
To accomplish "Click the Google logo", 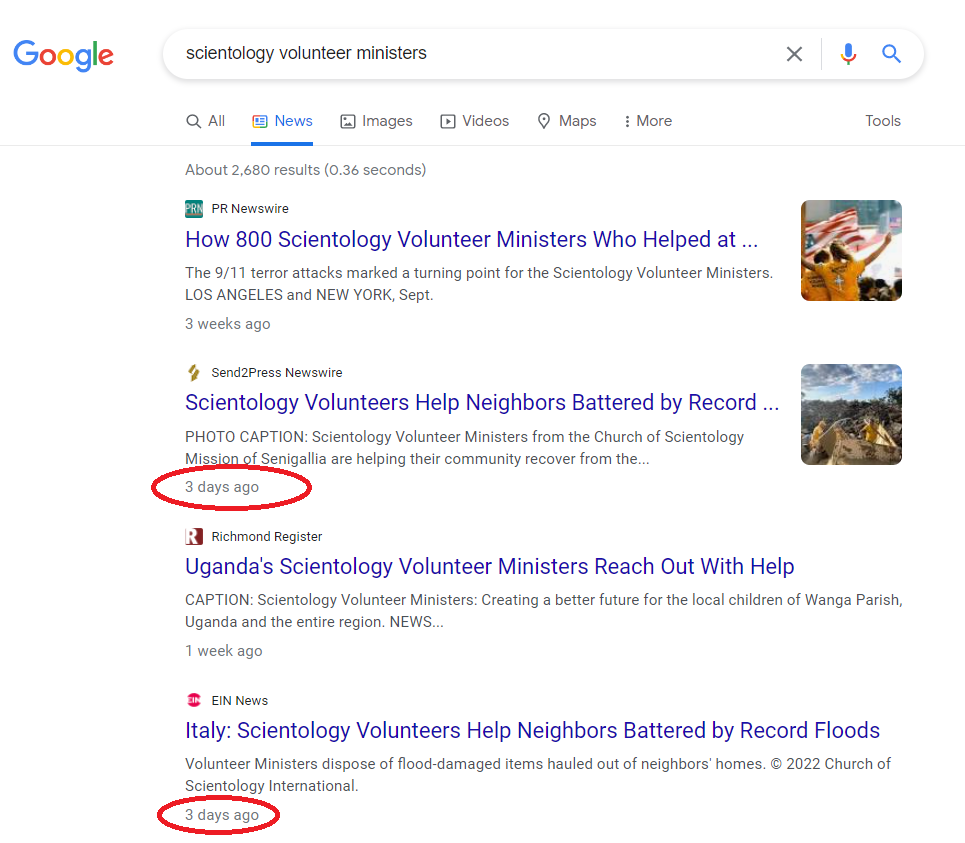I will [63, 55].
